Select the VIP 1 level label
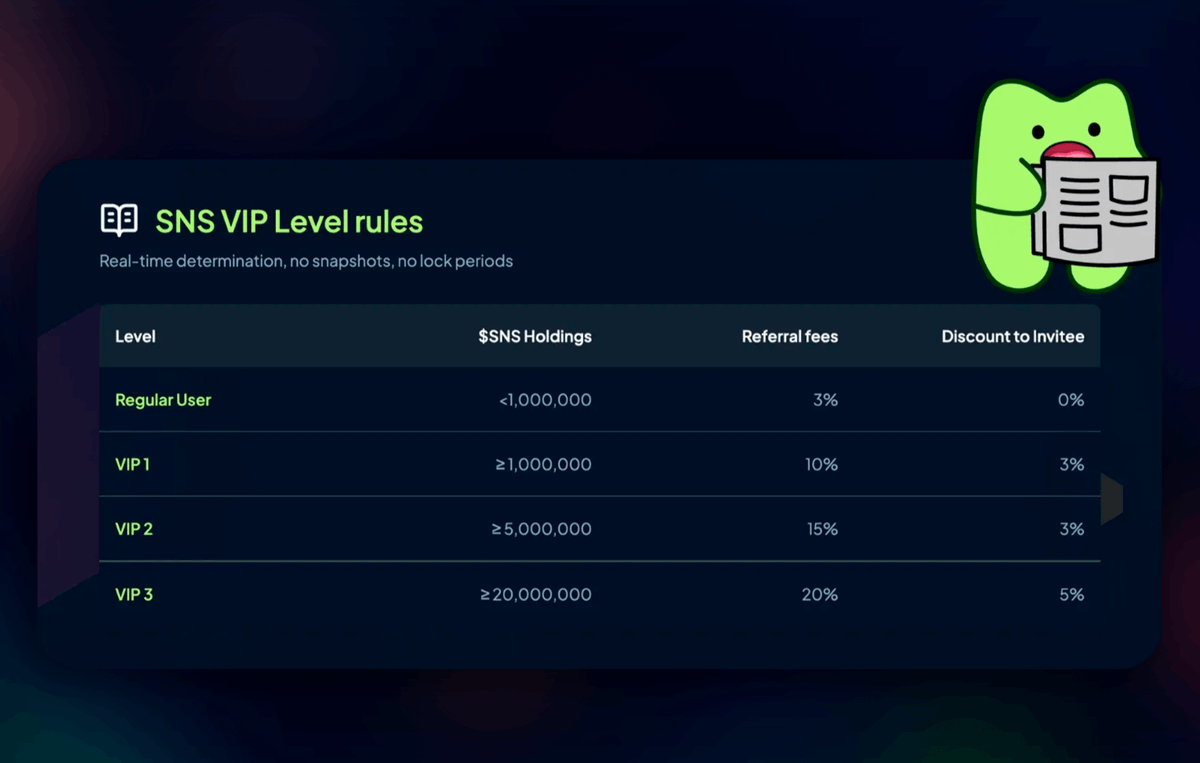 tap(132, 464)
